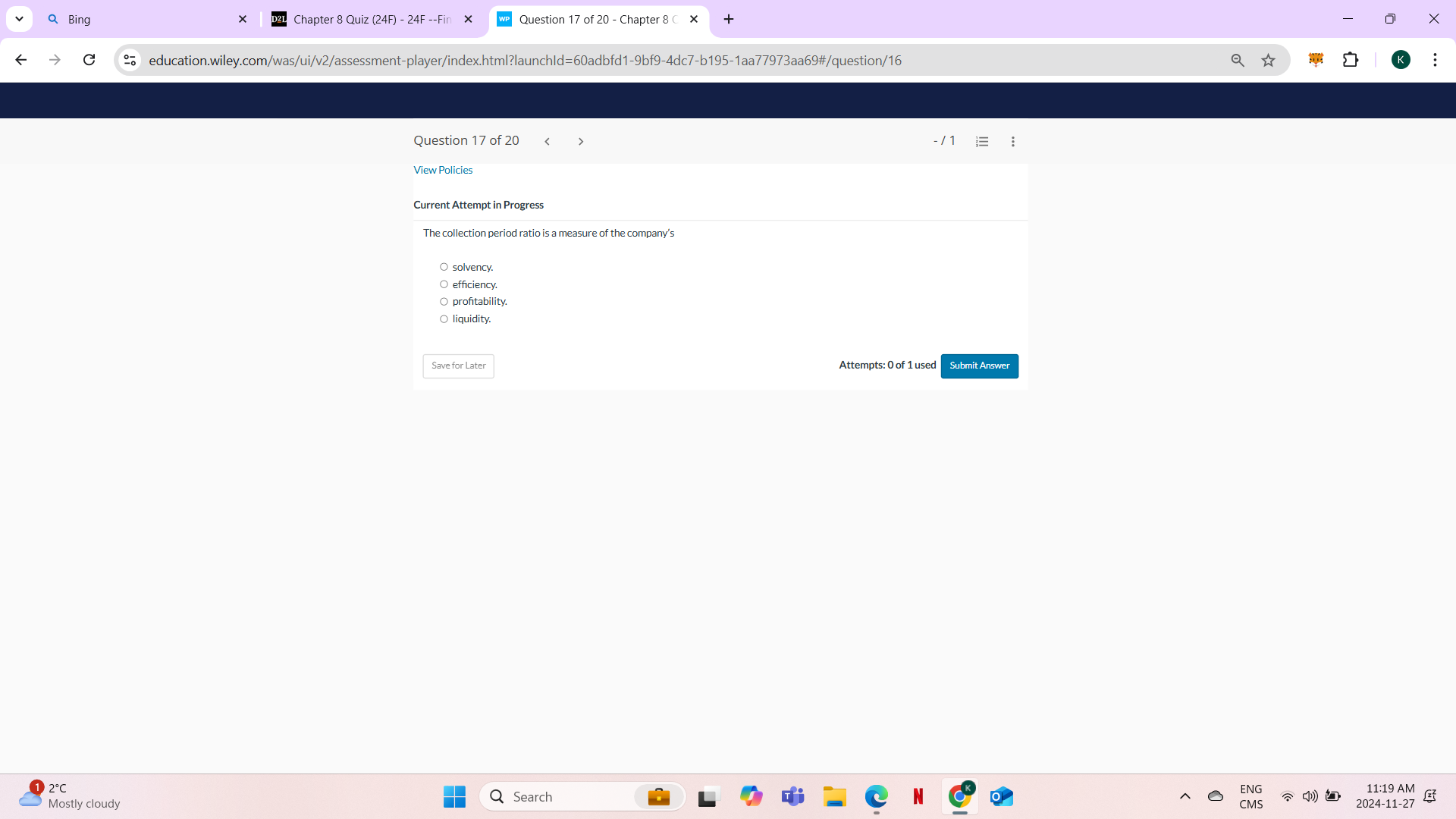Open Chrome's main menu
The height and width of the screenshot is (819, 1456).
pyautogui.click(x=1436, y=60)
